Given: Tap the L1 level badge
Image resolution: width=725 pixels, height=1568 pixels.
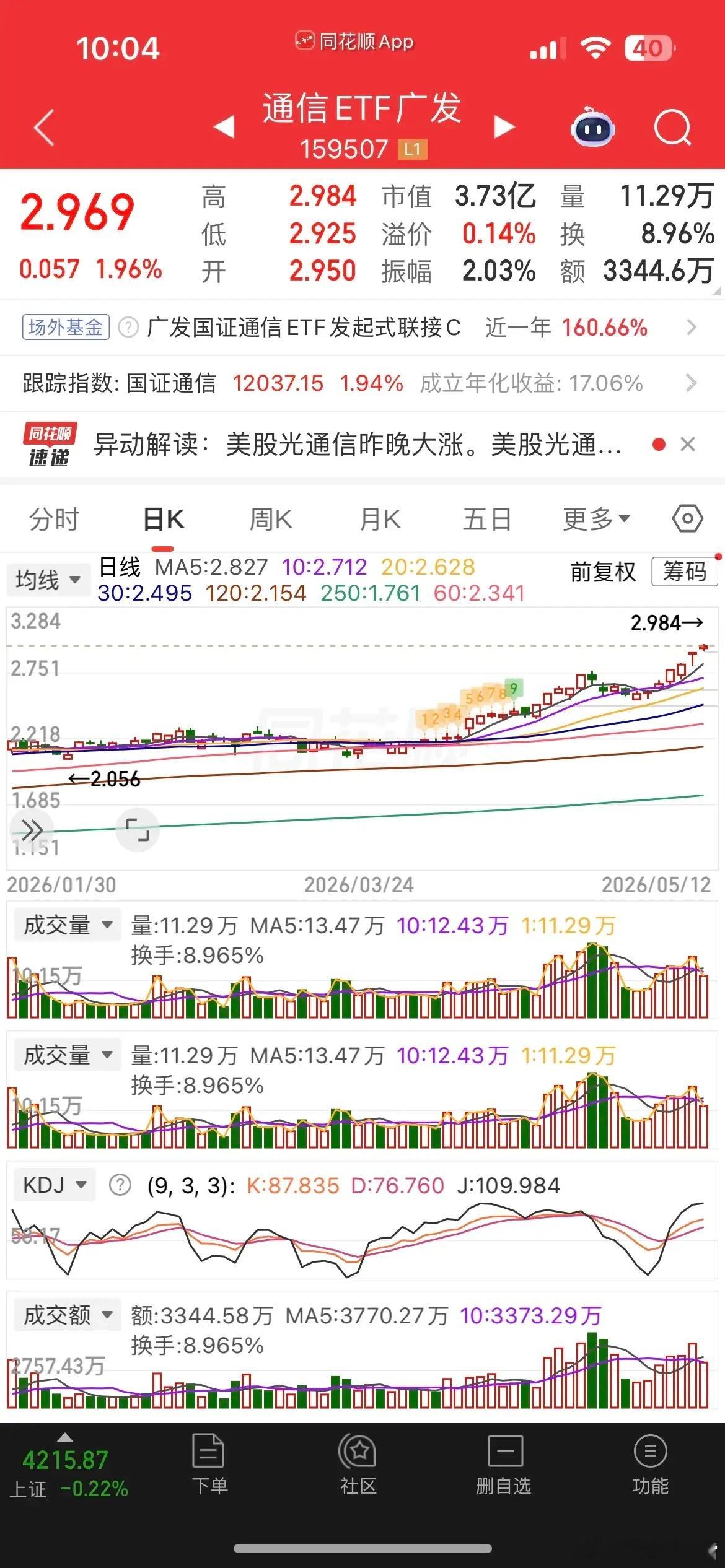Looking at the screenshot, I should pyautogui.click(x=412, y=149).
